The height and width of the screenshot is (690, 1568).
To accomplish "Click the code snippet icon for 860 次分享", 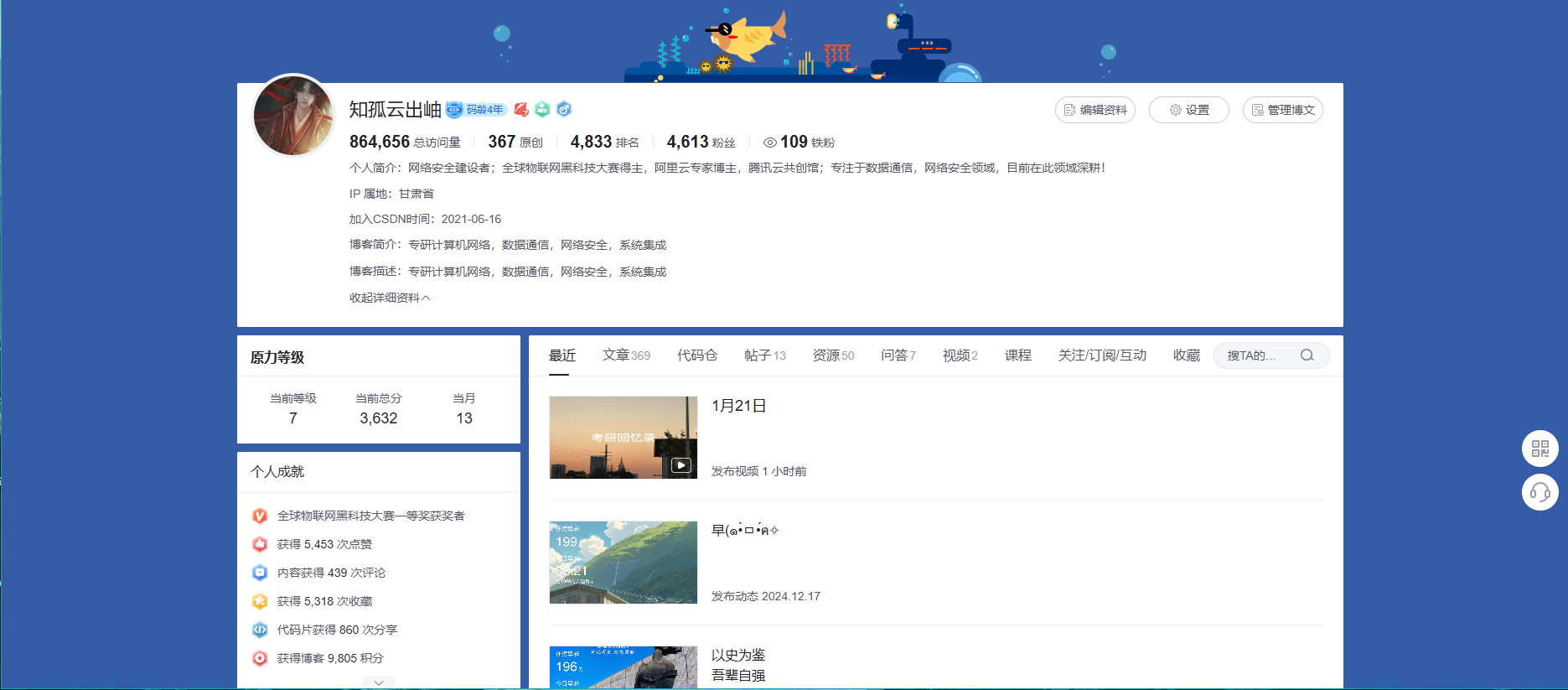I will 260,630.
